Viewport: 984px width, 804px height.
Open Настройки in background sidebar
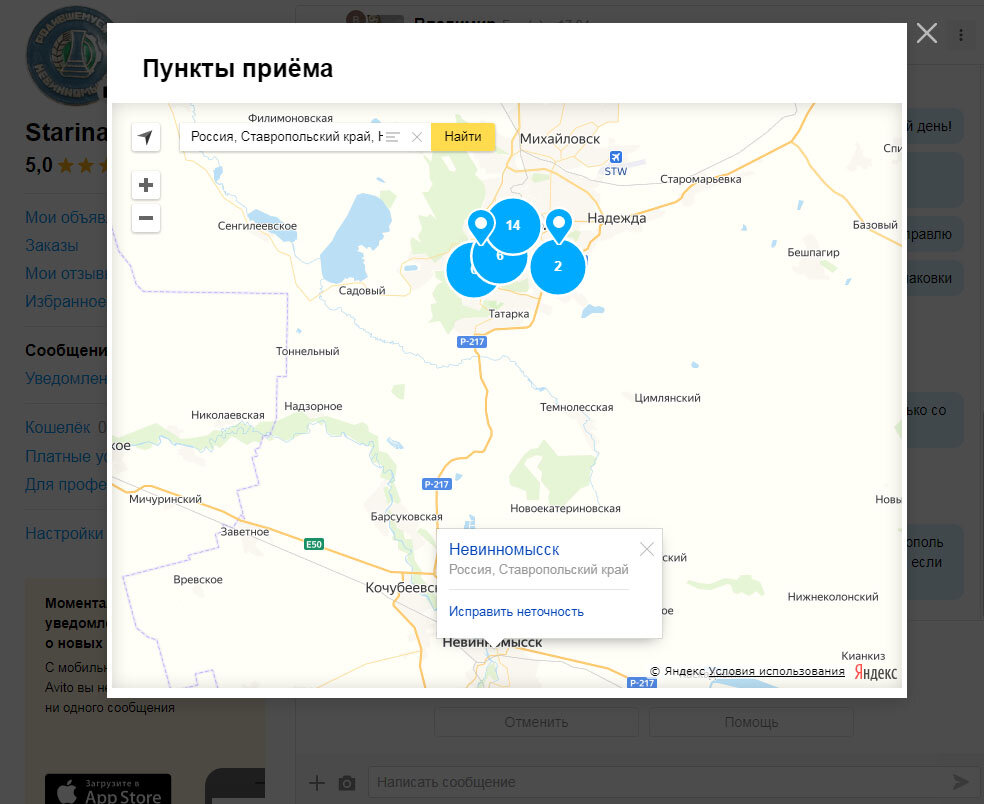click(x=64, y=533)
